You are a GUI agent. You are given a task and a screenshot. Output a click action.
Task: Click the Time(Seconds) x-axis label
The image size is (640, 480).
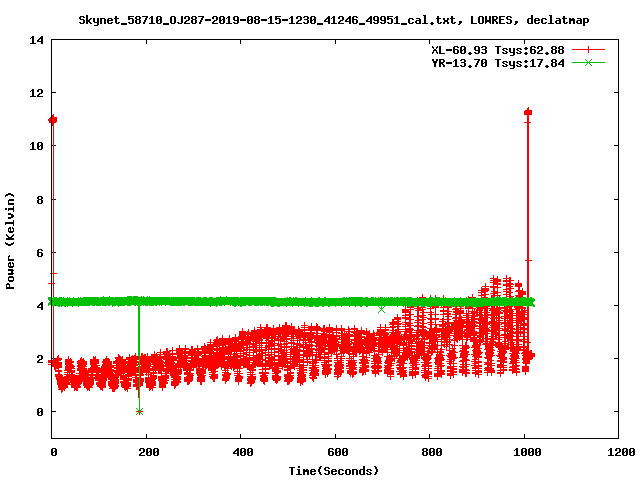point(333,471)
